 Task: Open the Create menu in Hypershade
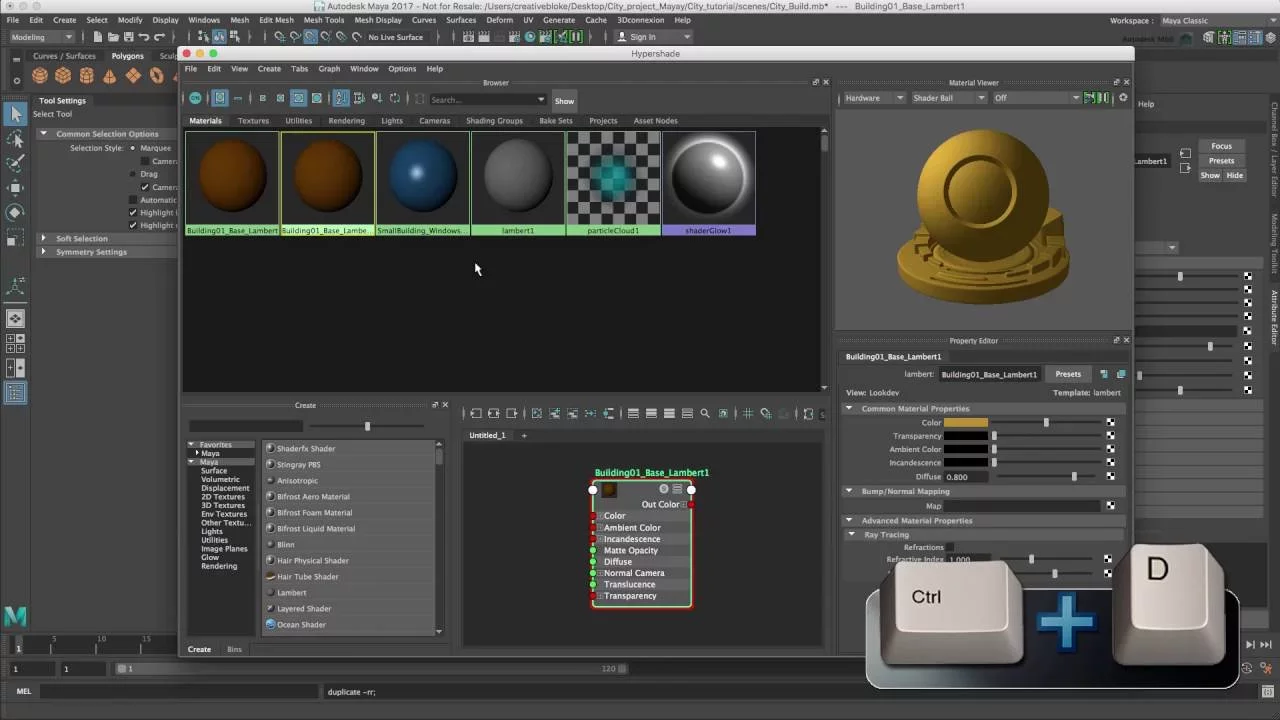tap(269, 69)
